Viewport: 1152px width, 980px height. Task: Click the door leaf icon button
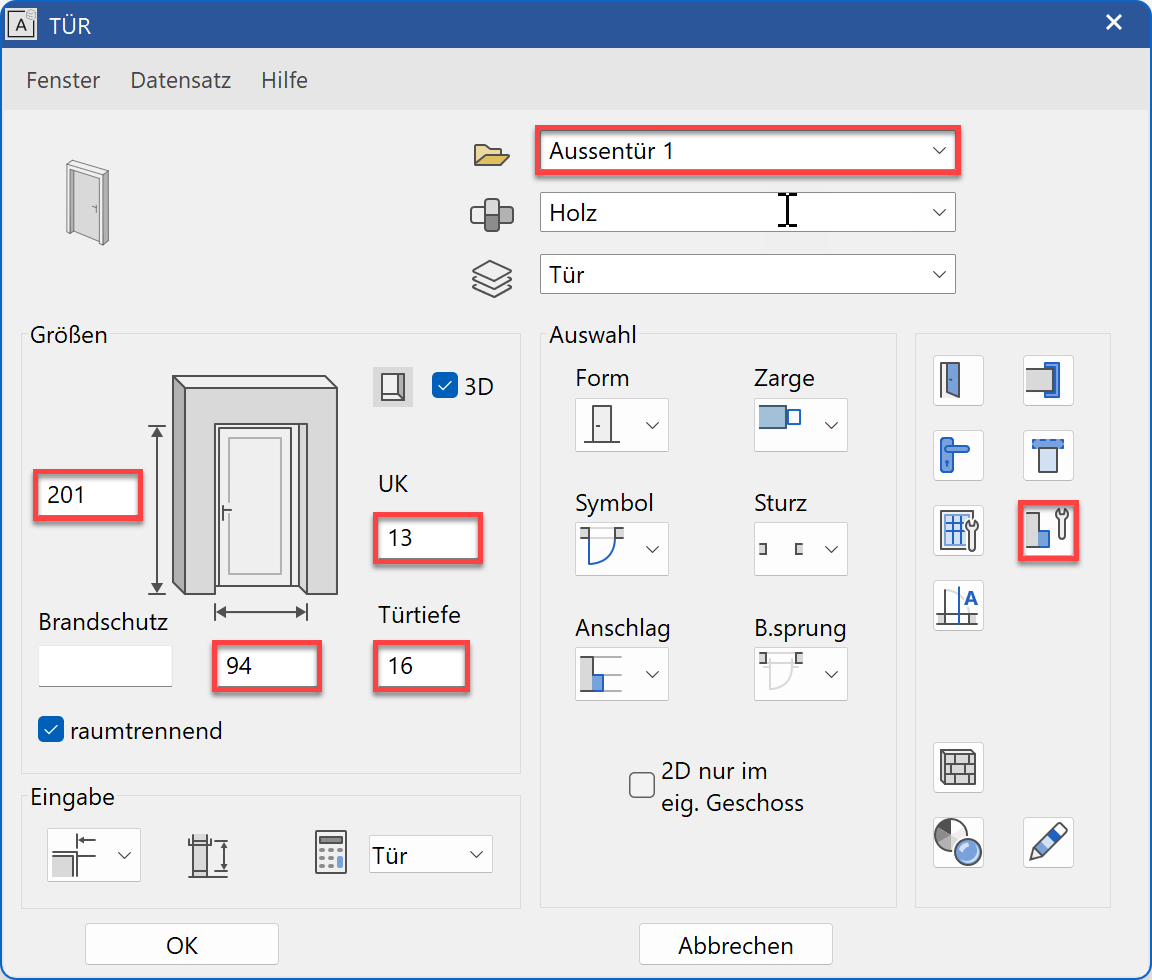pos(958,381)
